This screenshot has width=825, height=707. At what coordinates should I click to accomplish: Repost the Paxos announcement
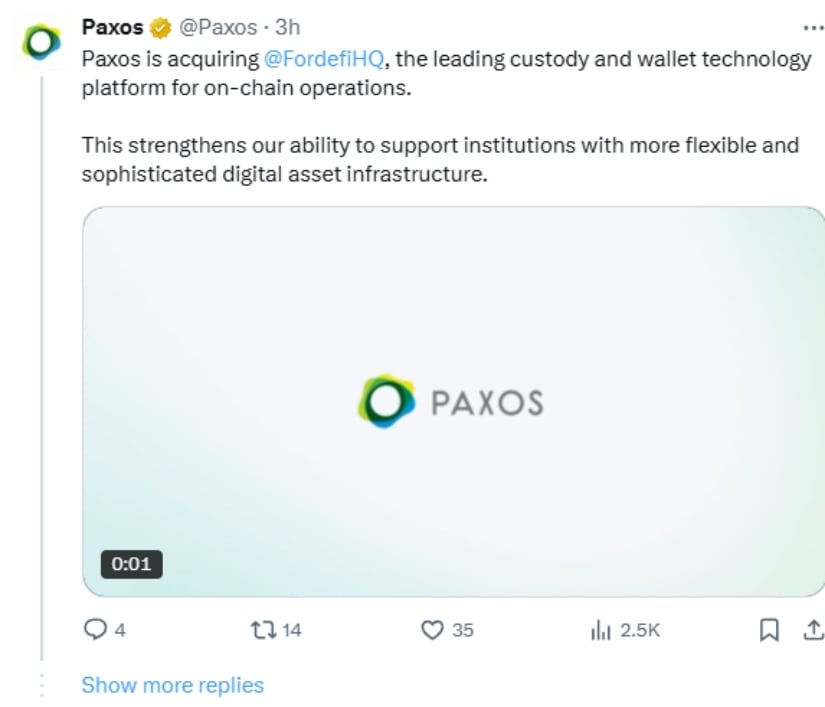pyautogui.click(x=262, y=630)
